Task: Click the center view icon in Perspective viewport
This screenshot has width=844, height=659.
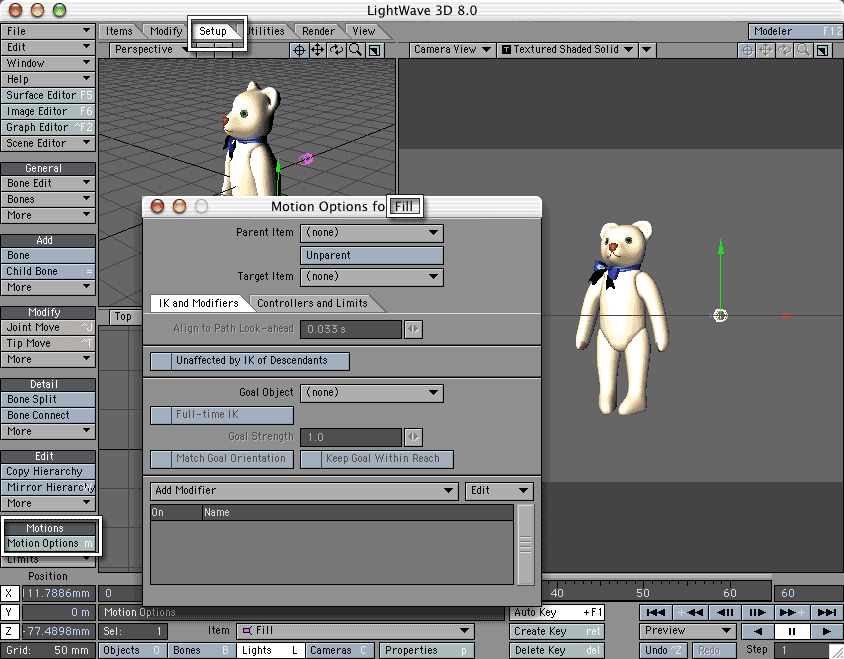Action: coord(299,50)
